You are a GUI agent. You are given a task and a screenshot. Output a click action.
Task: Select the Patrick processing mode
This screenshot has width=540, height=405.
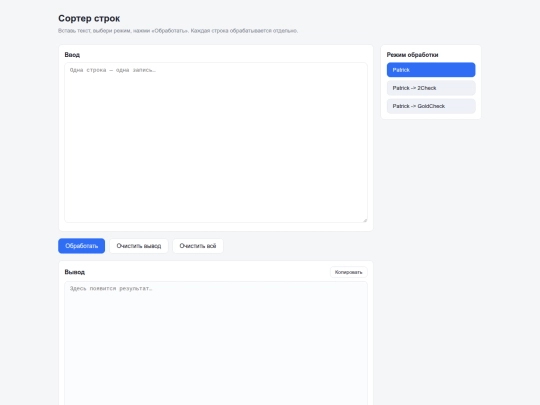[x=431, y=70]
